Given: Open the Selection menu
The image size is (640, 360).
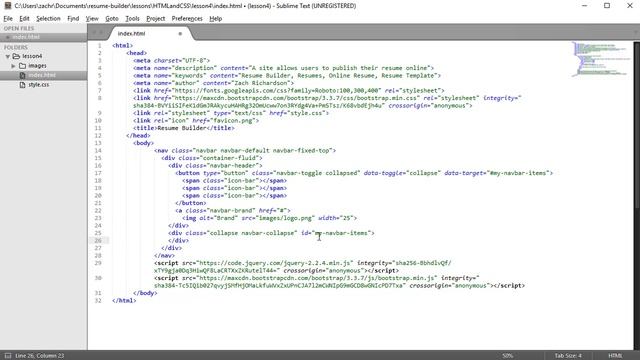Looking at the screenshot, I should click(48, 18).
